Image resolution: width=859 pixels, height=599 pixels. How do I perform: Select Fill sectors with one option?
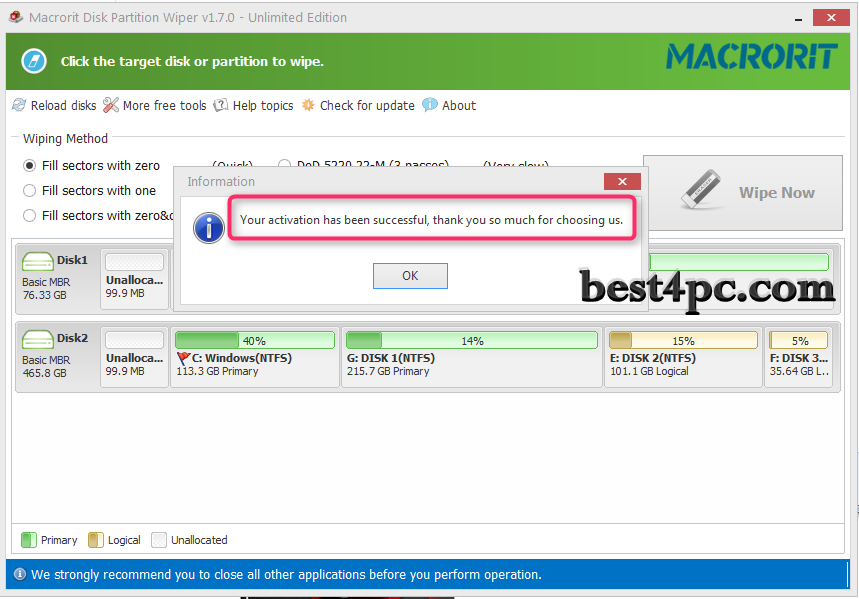30,190
